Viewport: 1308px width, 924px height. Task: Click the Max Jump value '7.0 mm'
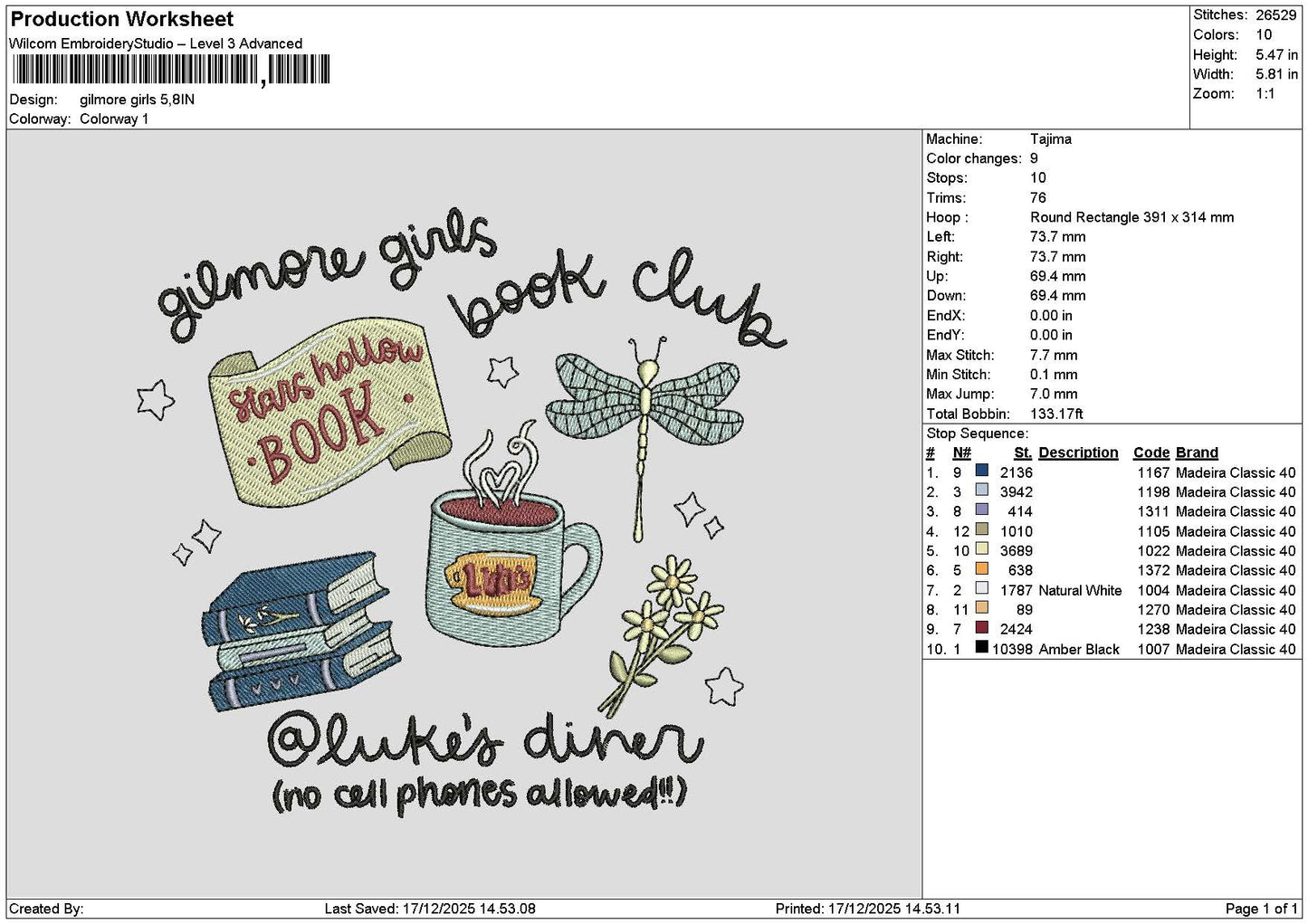[1054, 394]
